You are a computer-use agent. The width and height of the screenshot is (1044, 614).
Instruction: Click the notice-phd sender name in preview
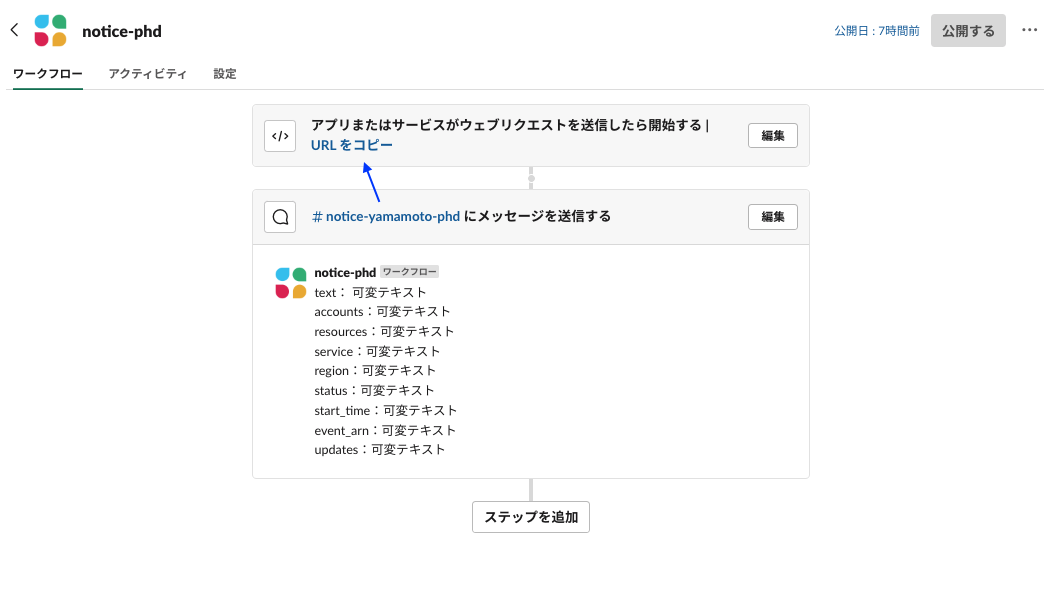coord(345,272)
